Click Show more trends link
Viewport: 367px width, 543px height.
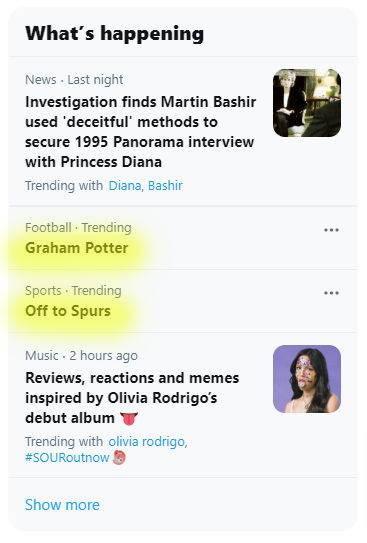coord(62,505)
